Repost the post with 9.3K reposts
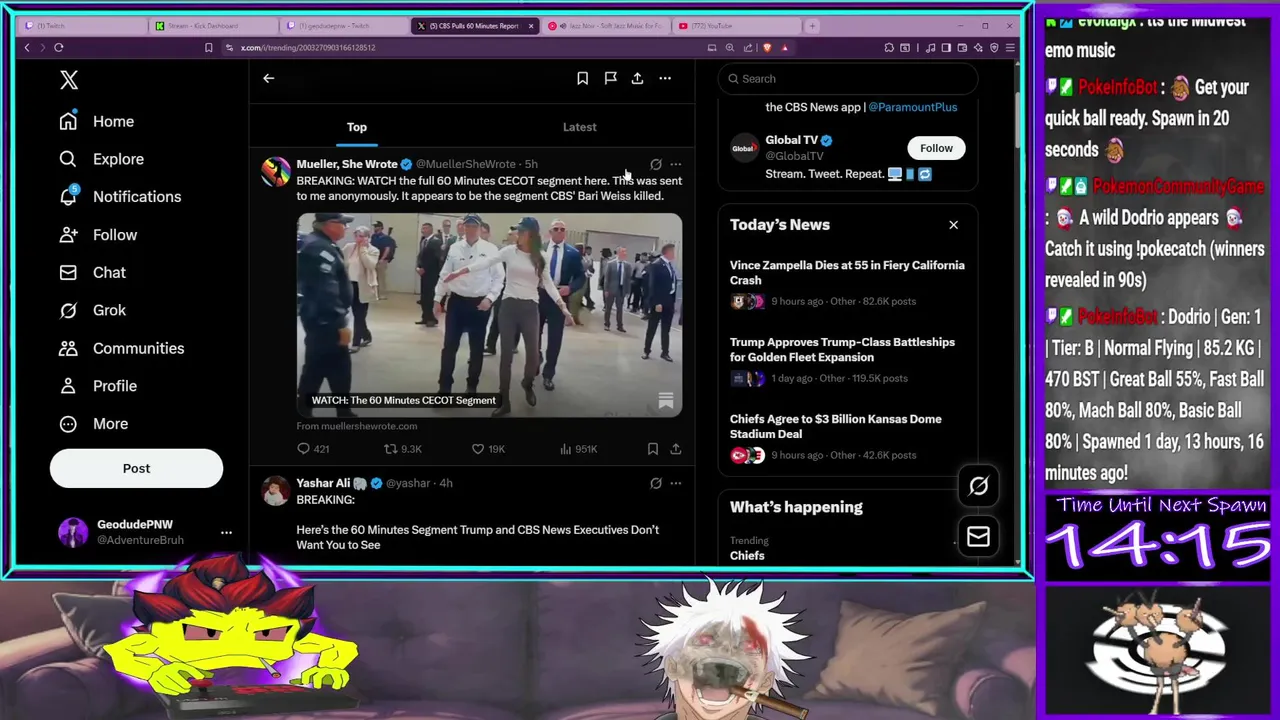 (403, 449)
